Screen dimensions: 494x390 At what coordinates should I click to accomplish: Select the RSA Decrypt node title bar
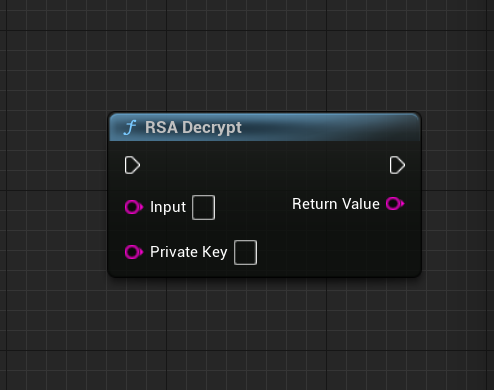[265, 127]
